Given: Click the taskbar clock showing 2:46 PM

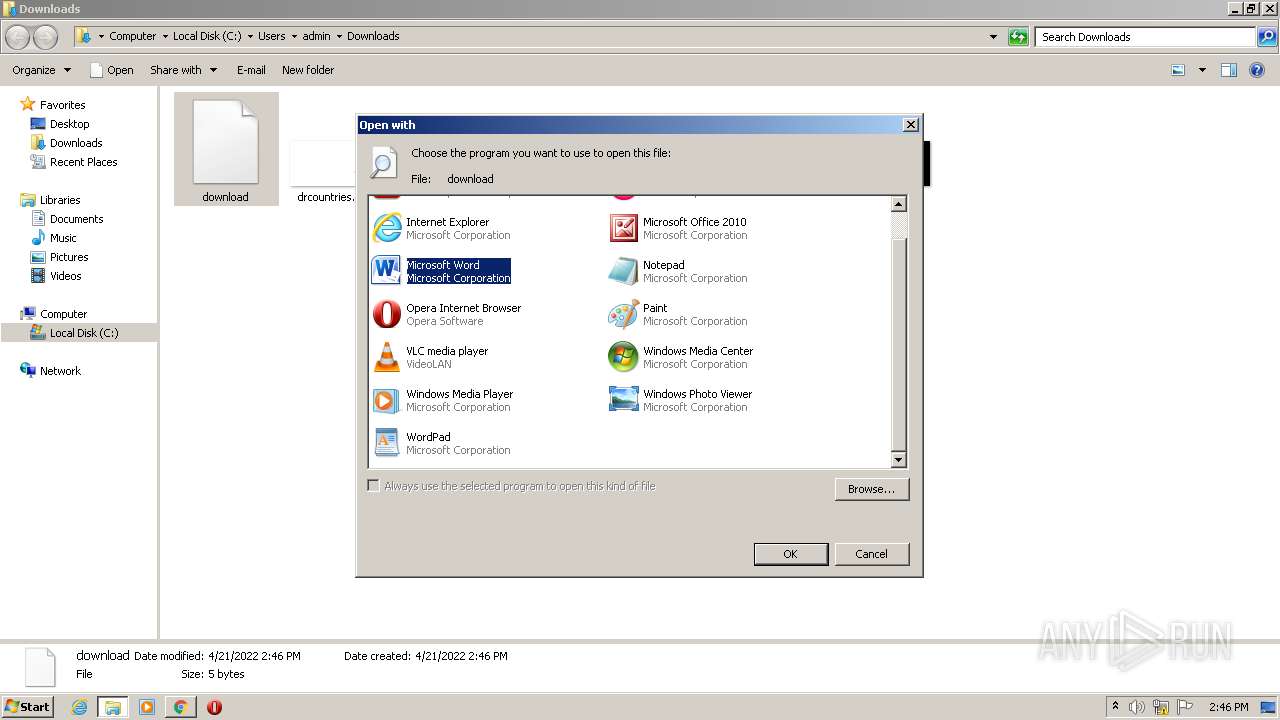Looking at the screenshot, I should point(1228,707).
